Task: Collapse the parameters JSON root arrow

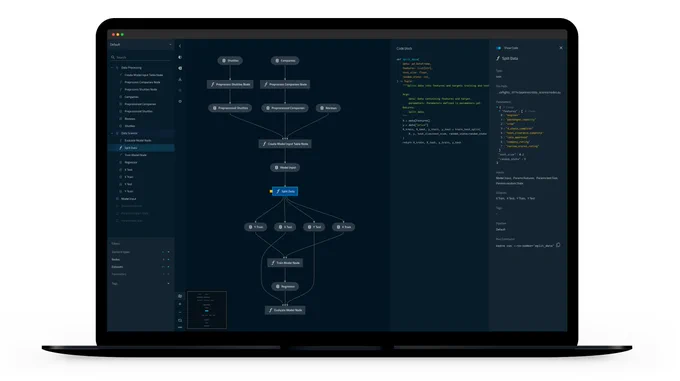Action: [497, 107]
